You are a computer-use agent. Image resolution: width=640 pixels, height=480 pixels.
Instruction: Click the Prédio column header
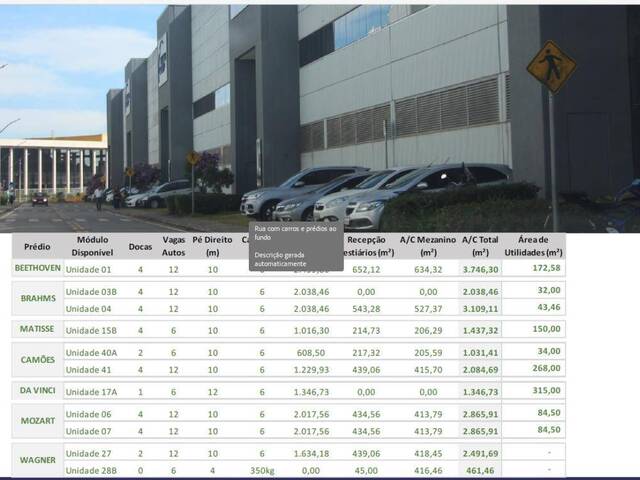(x=37, y=246)
